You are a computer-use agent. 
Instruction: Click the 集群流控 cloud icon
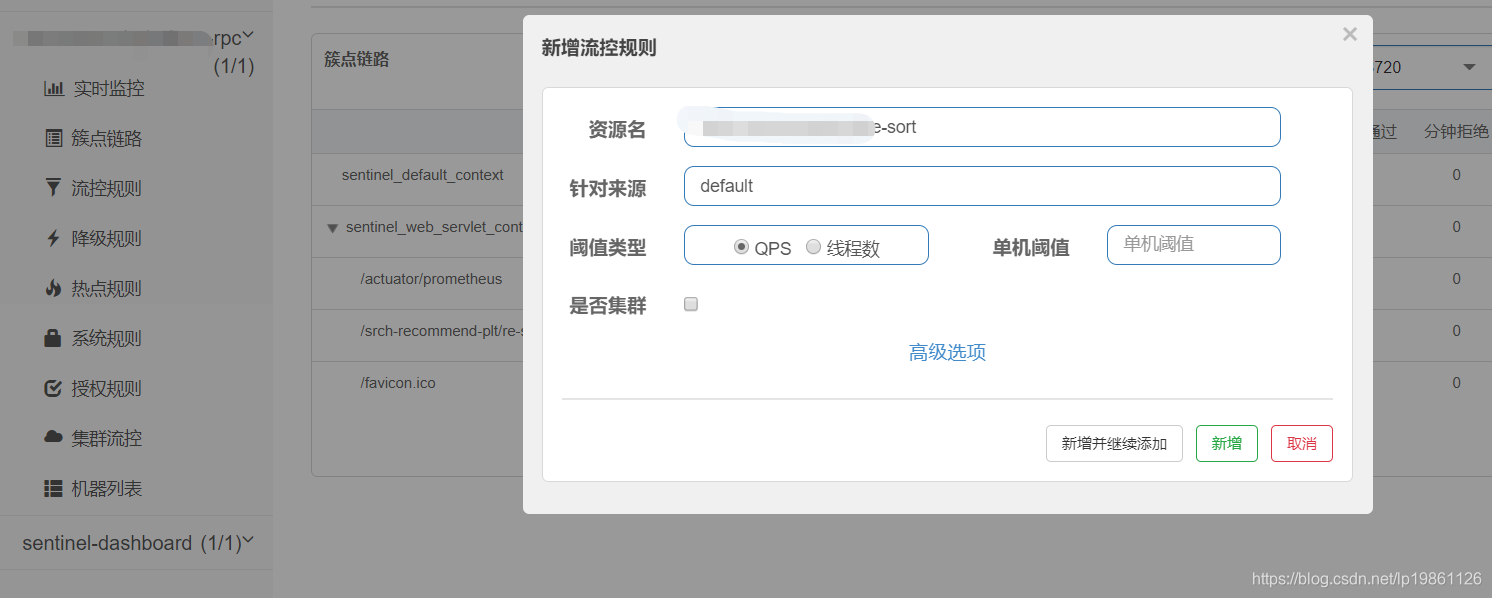coord(54,438)
